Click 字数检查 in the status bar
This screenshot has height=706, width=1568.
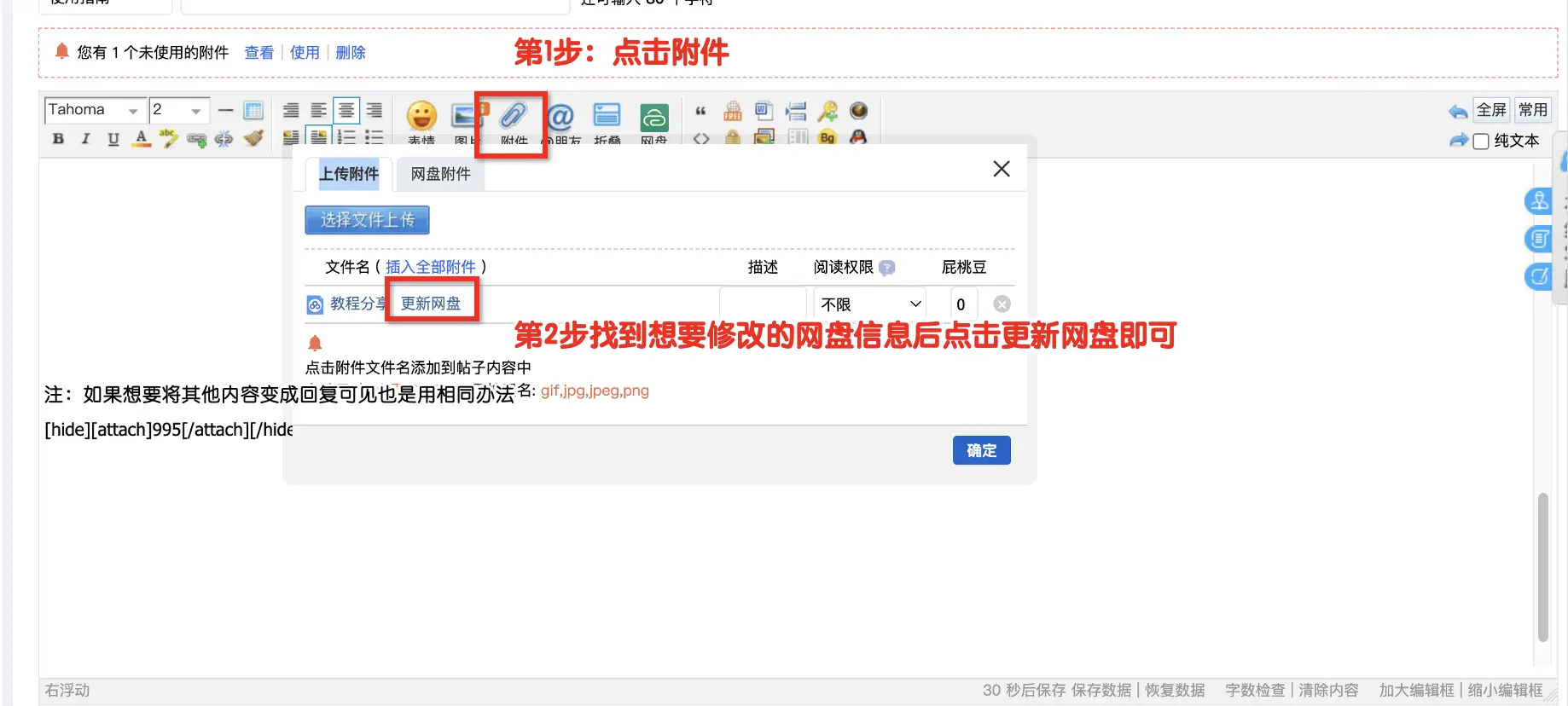coord(1255,690)
